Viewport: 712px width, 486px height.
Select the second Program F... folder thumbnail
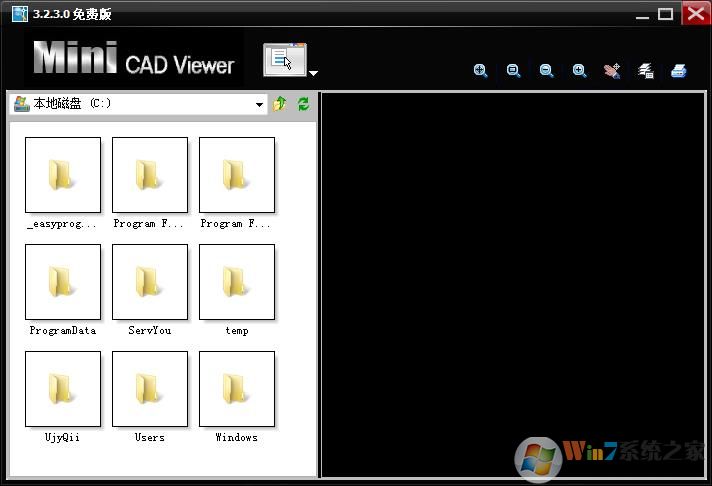point(237,175)
